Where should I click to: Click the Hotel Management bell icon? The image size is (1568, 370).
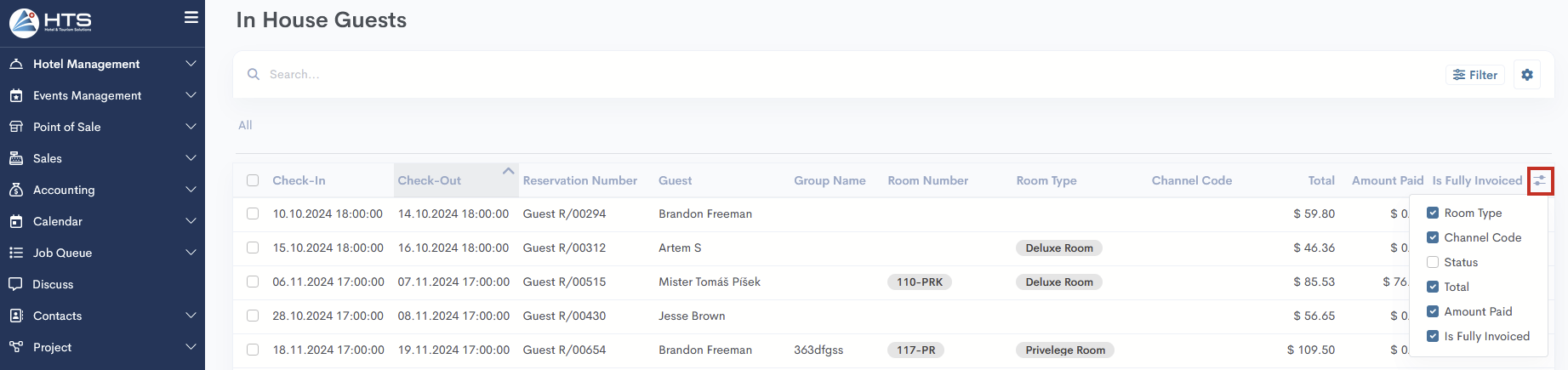pos(16,64)
